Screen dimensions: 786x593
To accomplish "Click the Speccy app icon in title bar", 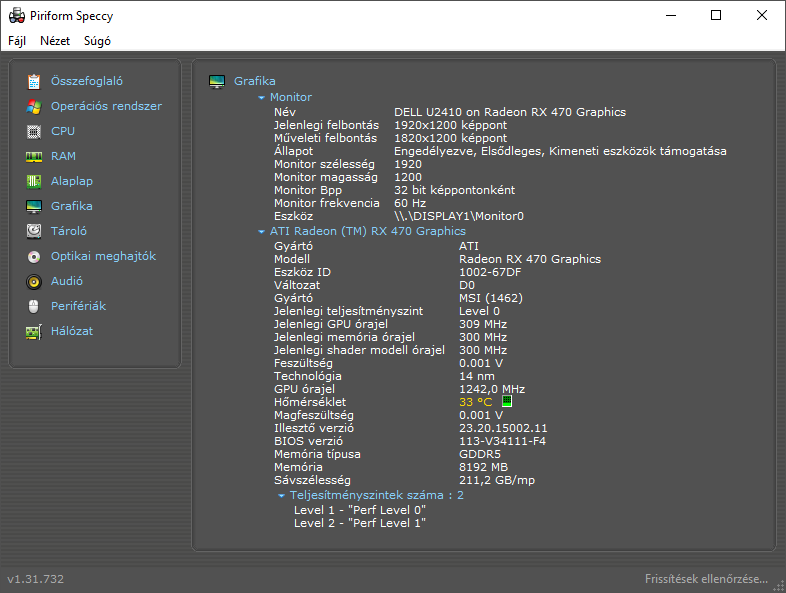I will coord(17,16).
